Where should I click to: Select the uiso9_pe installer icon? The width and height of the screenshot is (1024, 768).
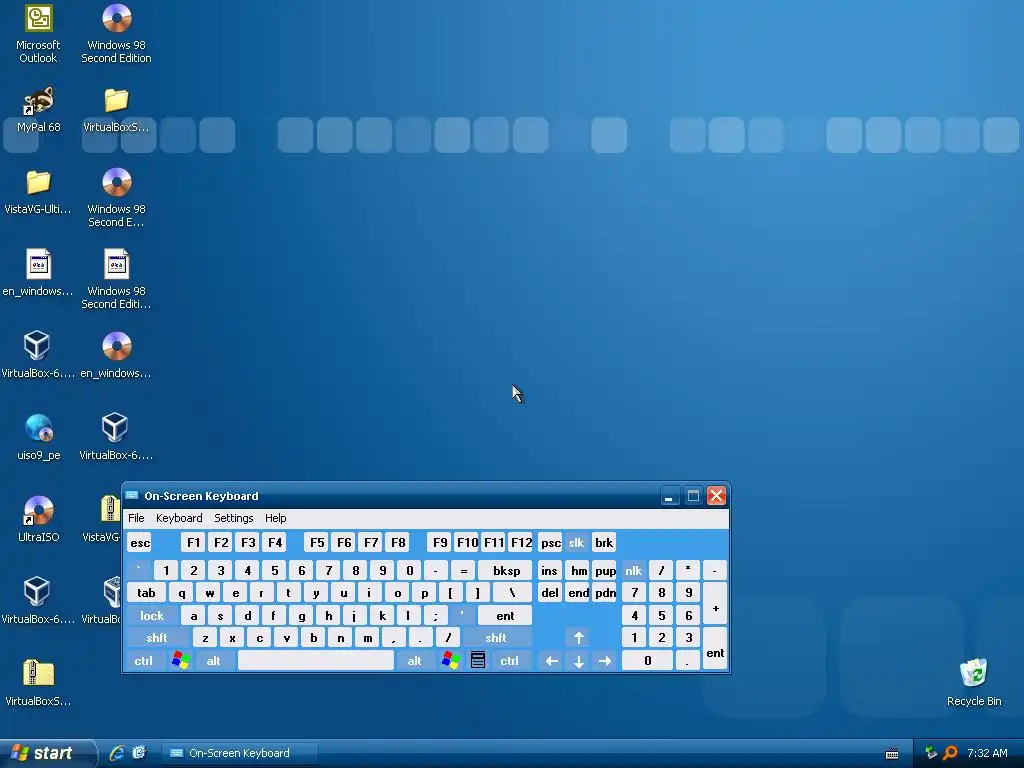pos(38,438)
